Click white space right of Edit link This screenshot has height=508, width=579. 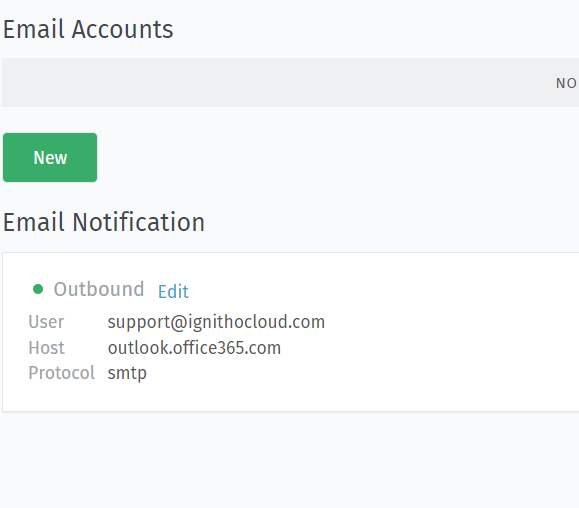[369, 291]
